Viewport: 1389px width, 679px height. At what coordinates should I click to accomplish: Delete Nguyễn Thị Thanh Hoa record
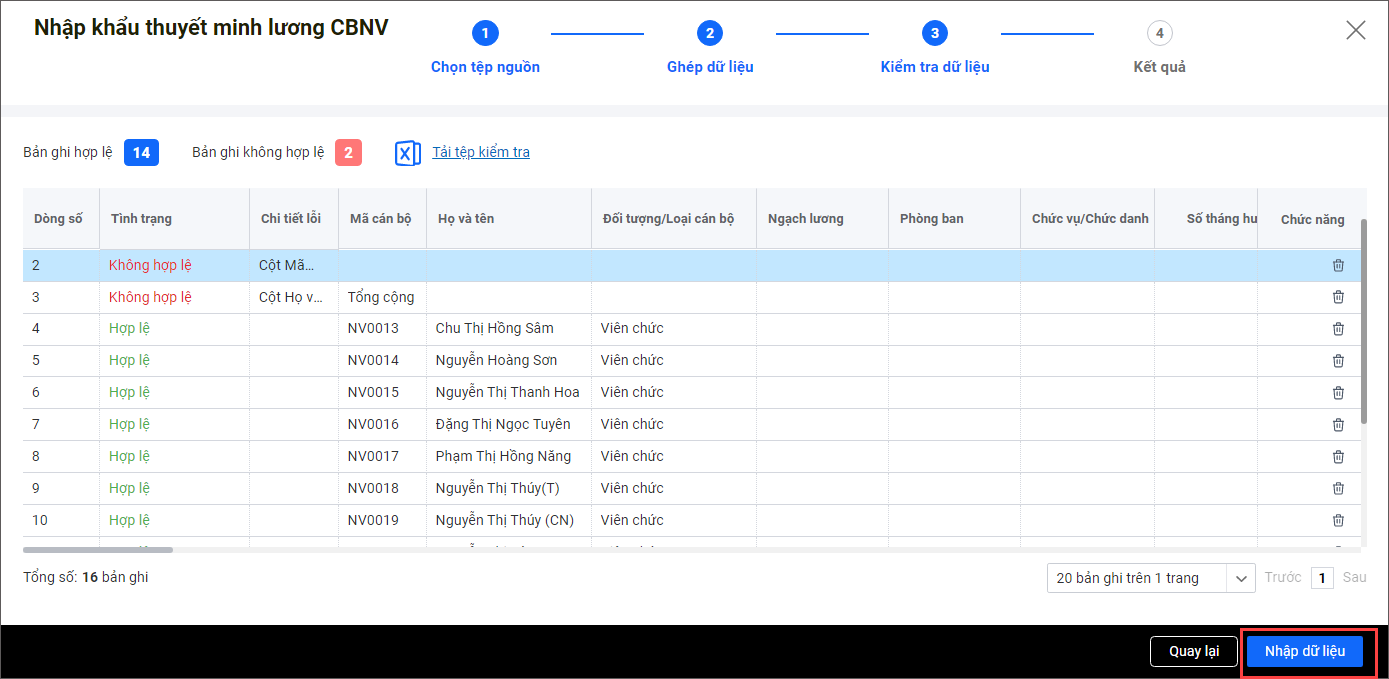tap(1338, 393)
